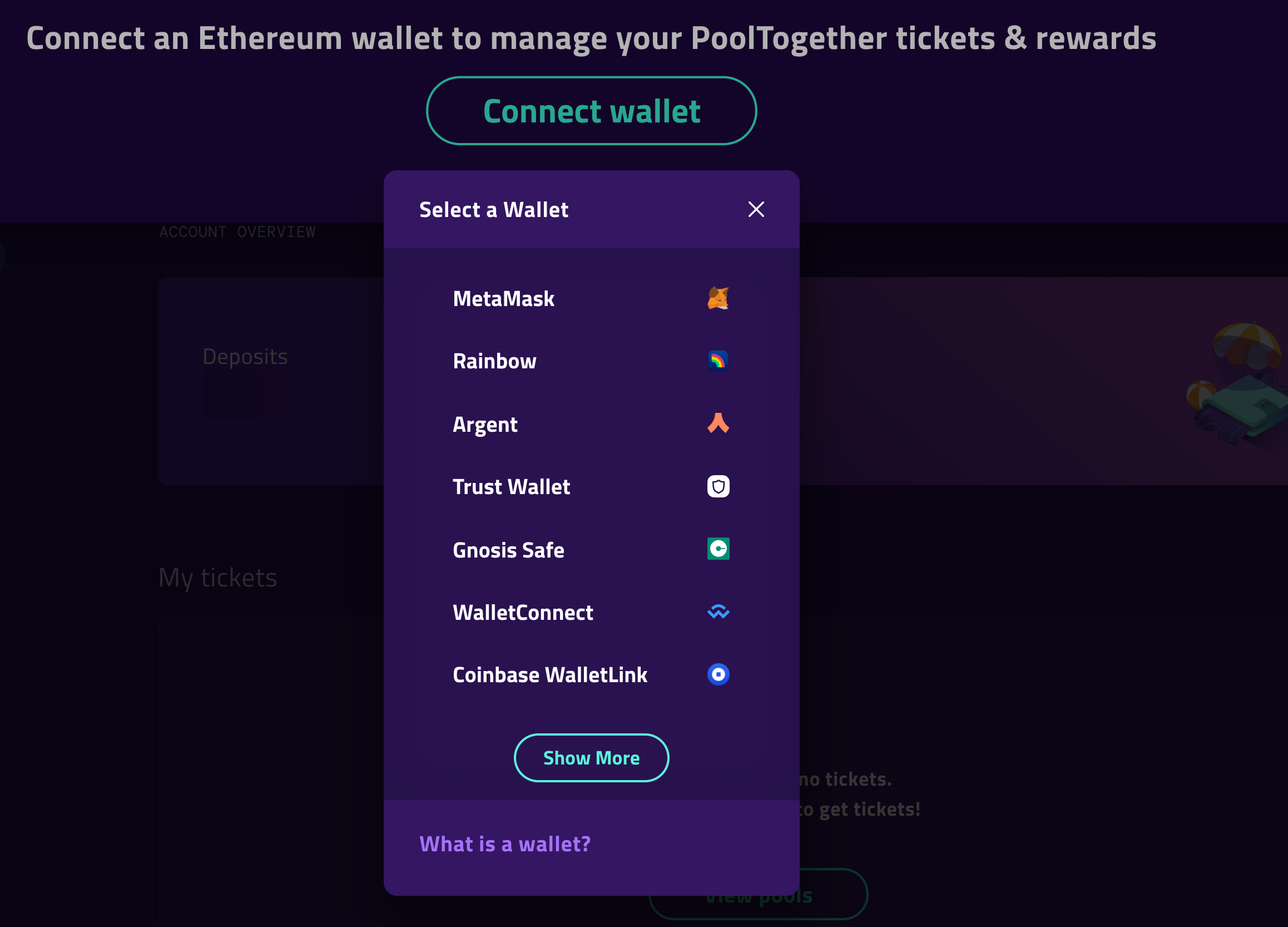Select the Rainbow wallet option
Image resolution: width=1288 pixels, height=927 pixels.
click(494, 362)
